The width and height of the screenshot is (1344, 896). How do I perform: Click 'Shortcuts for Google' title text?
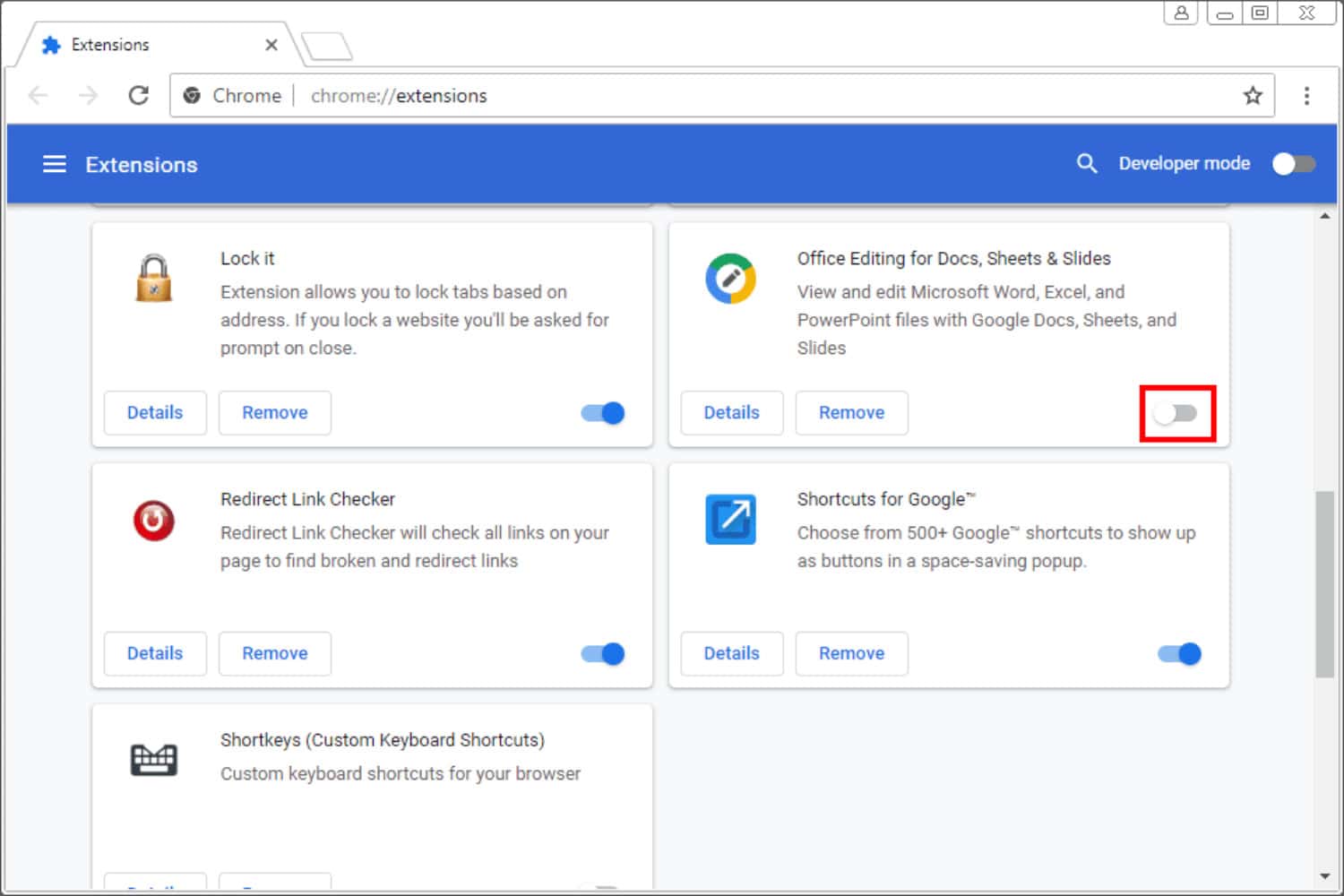886,499
